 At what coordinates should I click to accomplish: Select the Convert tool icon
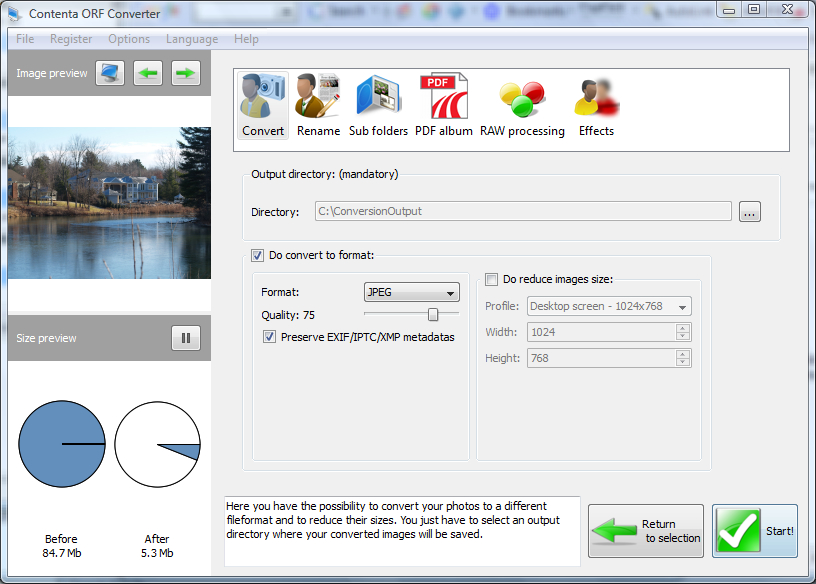click(x=263, y=106)
